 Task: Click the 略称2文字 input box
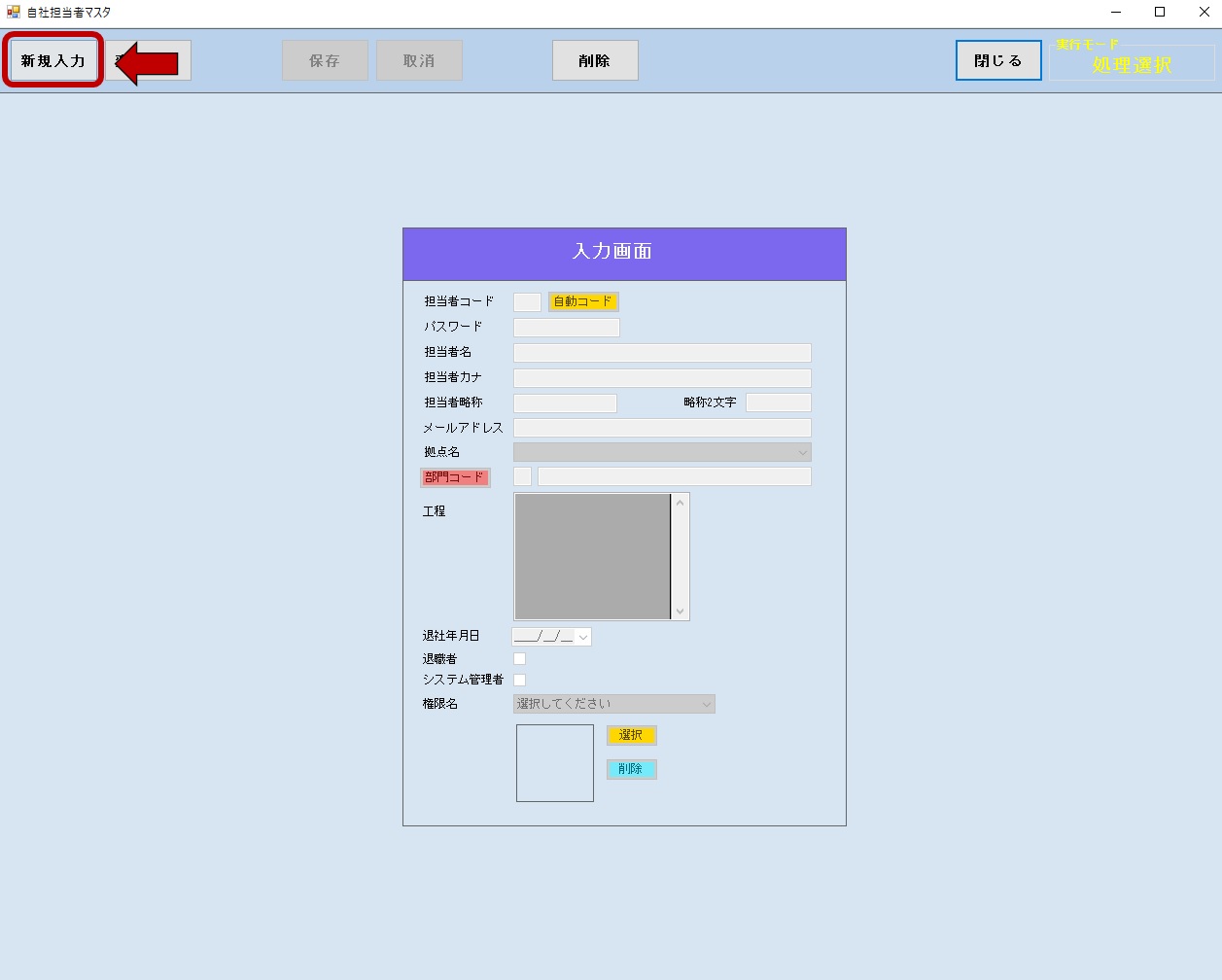coord(778,402)
